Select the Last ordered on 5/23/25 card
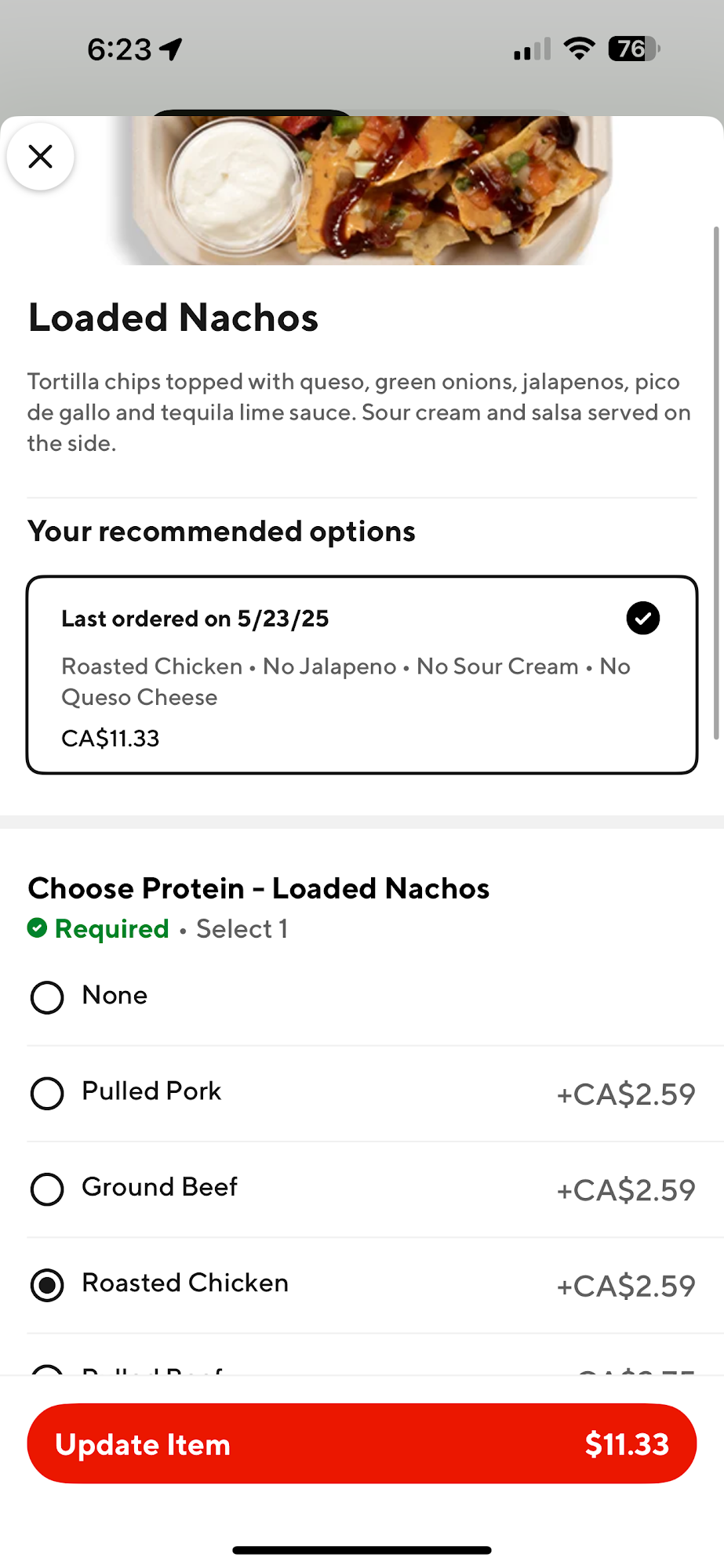This screenshot has height=1568, width=724. tap(362, 675)
